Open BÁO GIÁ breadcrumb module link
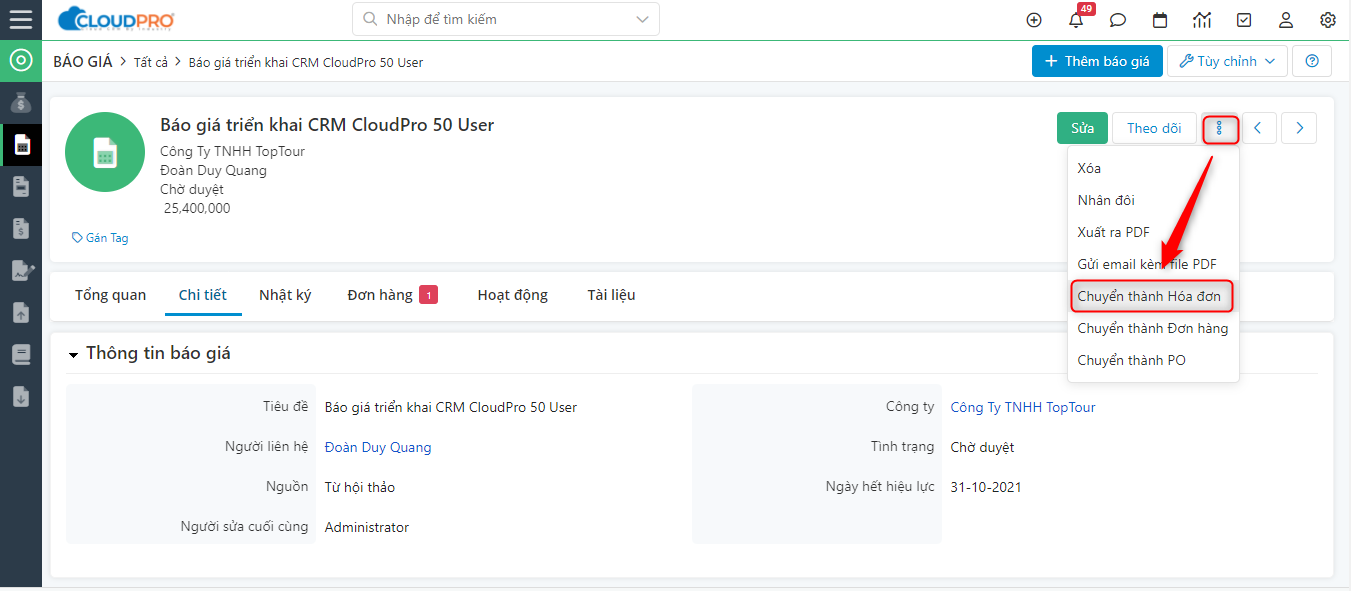The image size is (1351, 591). pos(83,61)
